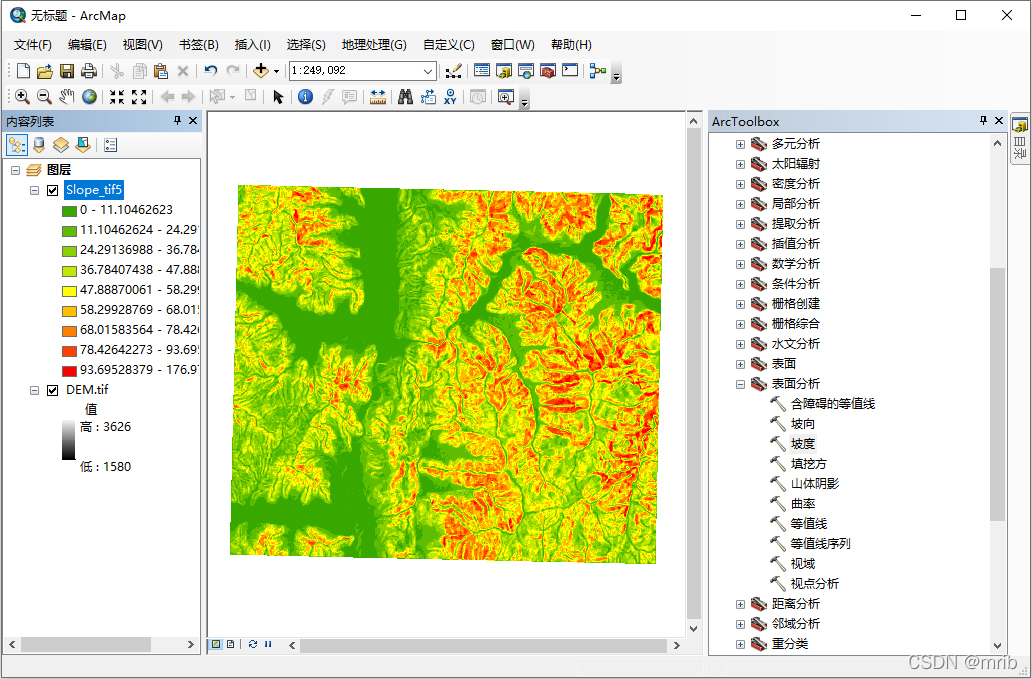Select the Measure ruler tool
Image resolution: width=1032 pixels, height=679 pixels.
(x=378, y=97)
